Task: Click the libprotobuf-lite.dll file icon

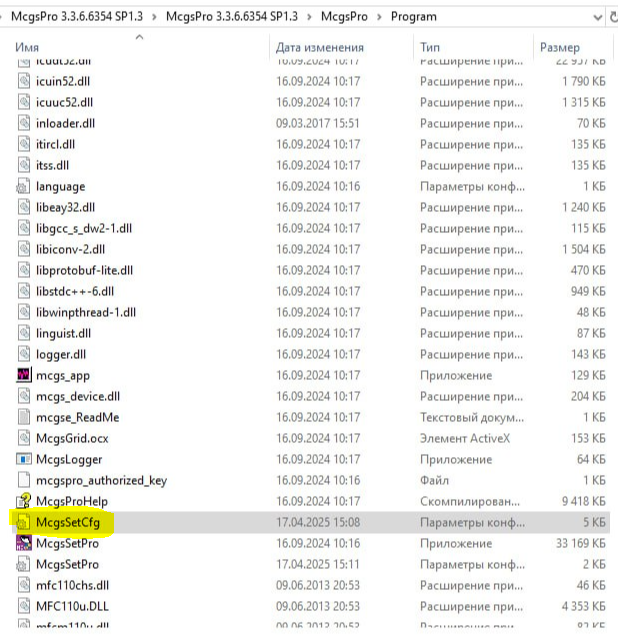Action: click(x=24, y=270)
